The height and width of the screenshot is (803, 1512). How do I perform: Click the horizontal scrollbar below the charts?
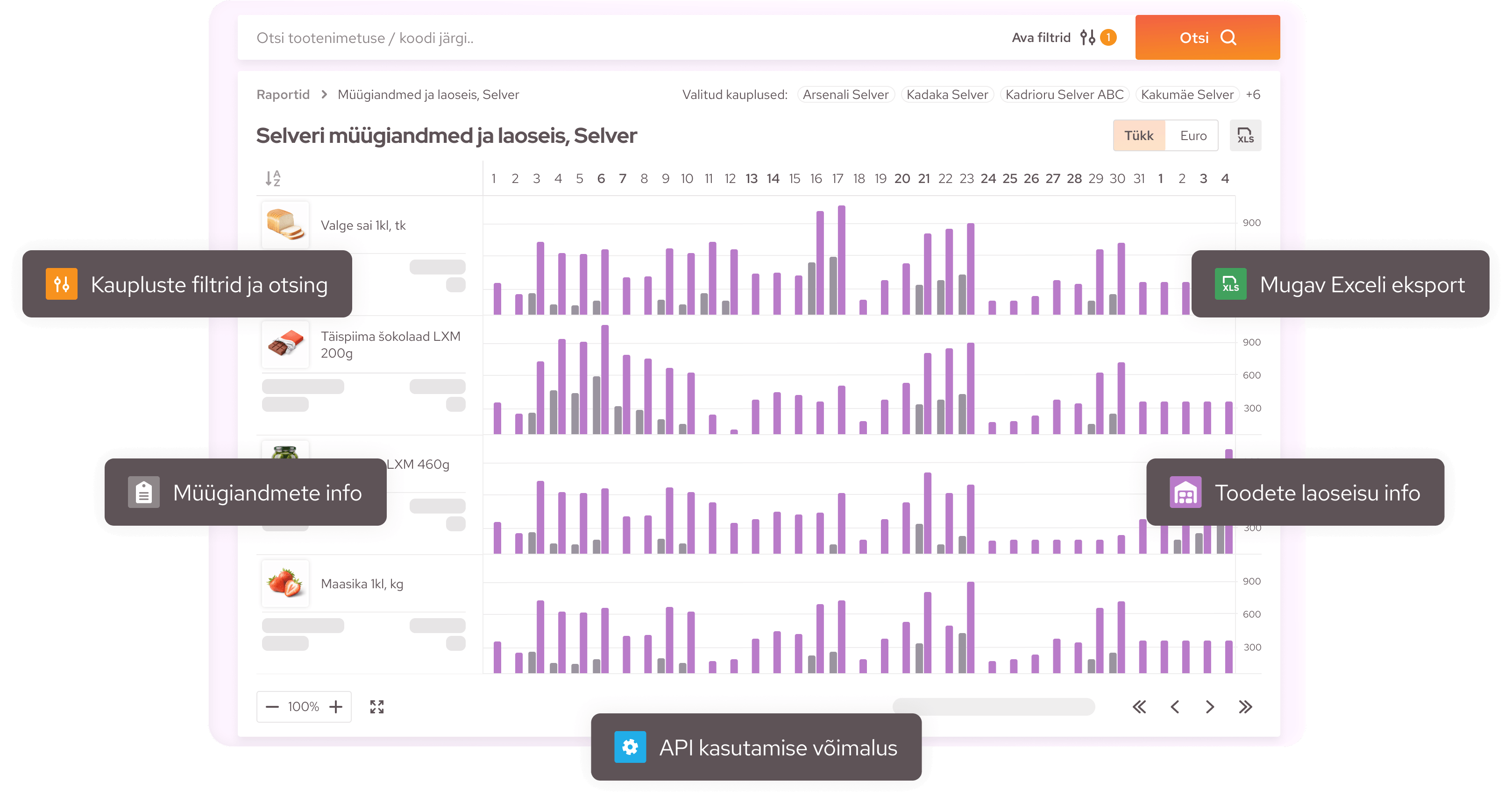coord(993,706)
